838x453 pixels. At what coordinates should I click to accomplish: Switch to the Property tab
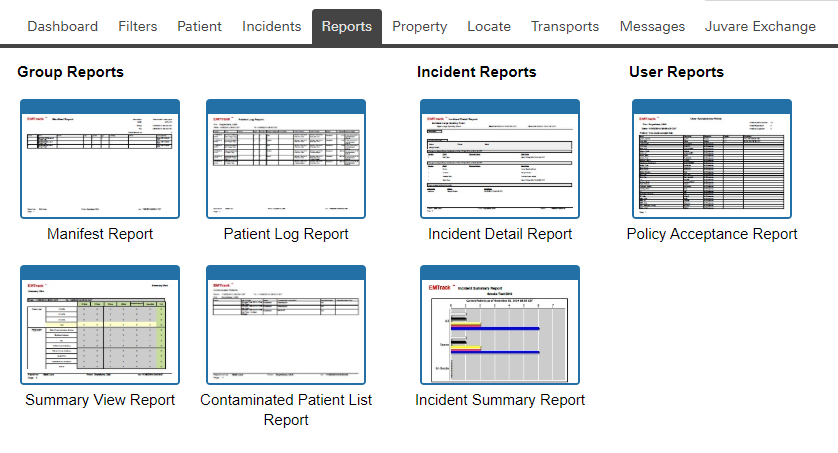pyautogui.click(x=420, y=26)
